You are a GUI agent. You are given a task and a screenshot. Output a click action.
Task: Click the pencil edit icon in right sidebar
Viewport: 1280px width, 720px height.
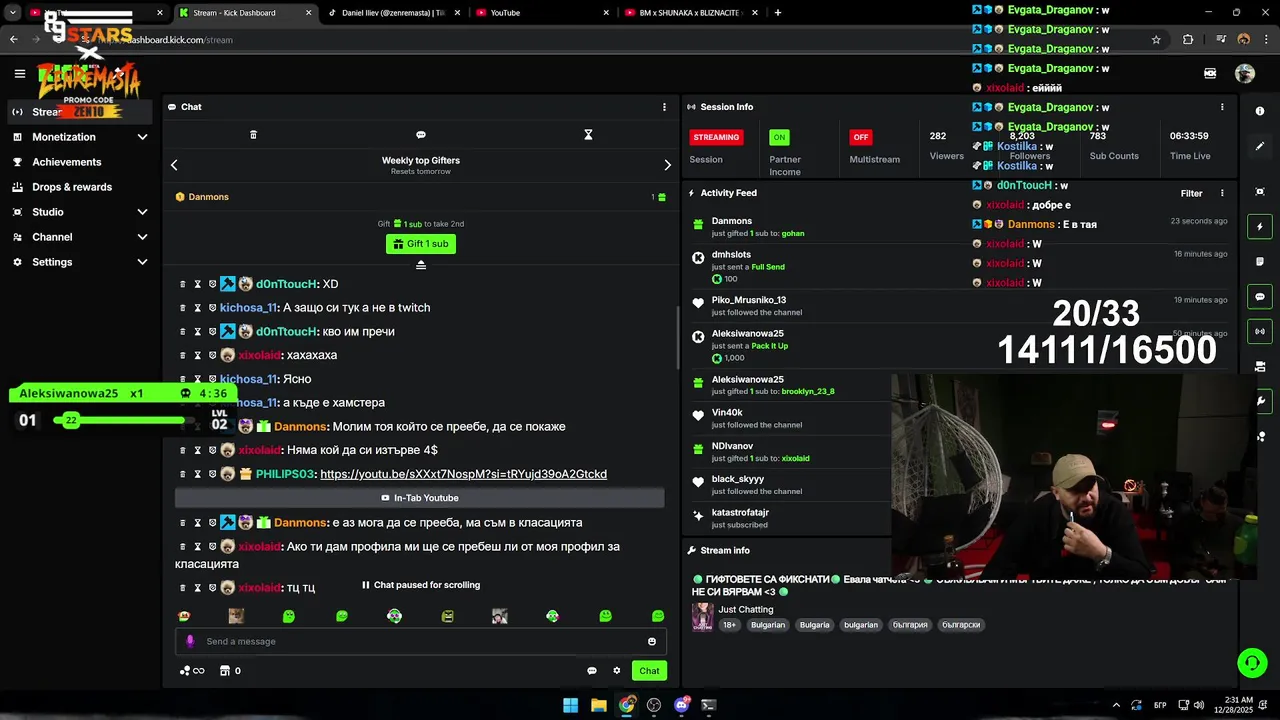pos(1260,146)
